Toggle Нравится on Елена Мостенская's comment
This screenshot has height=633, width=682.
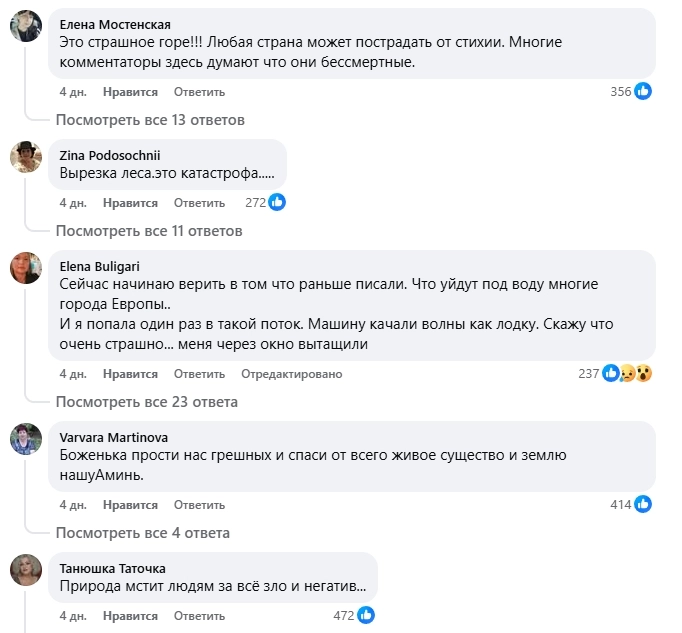(130, 92)
